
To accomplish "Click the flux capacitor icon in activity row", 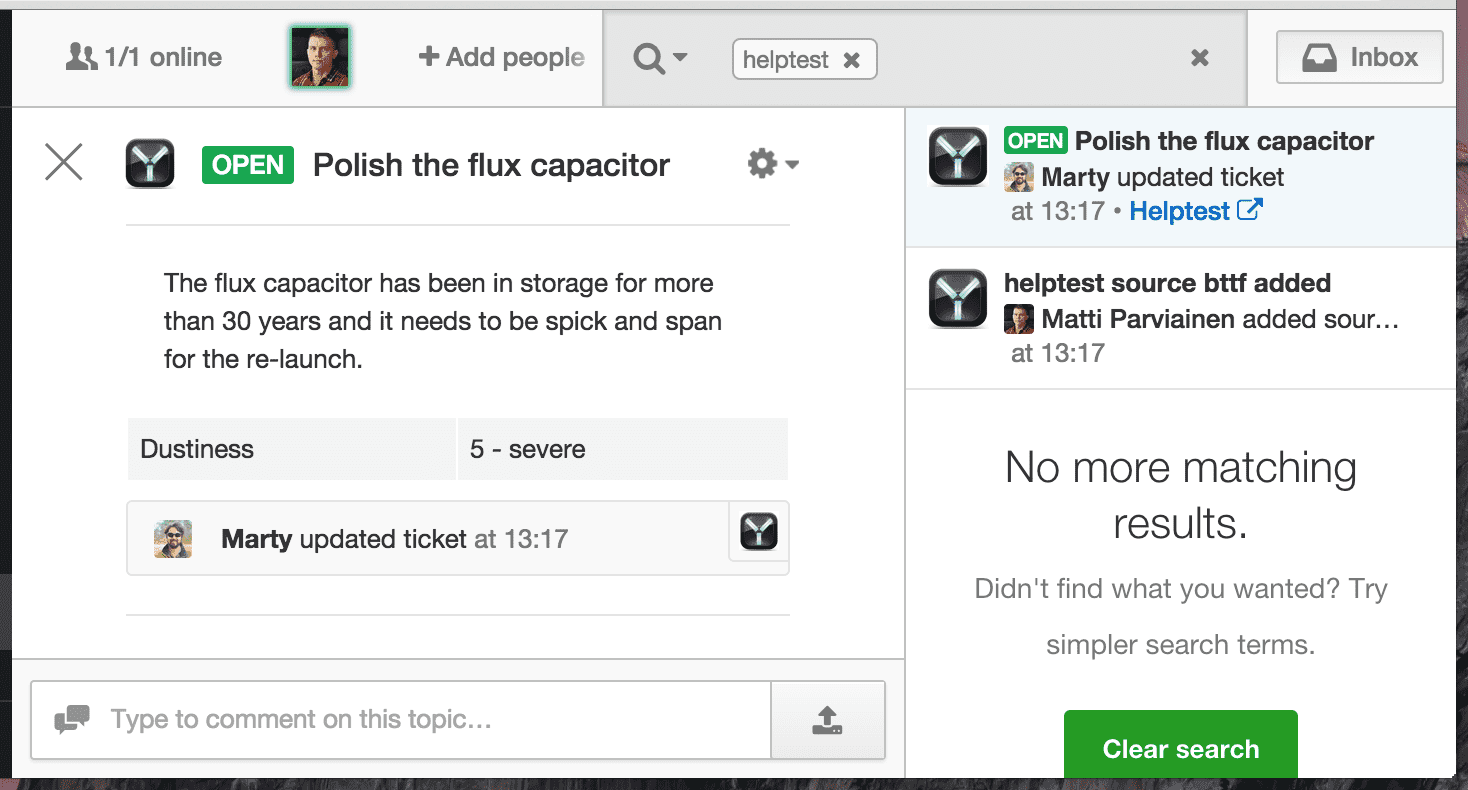I will pyautogui.click(x=759, y=531).
